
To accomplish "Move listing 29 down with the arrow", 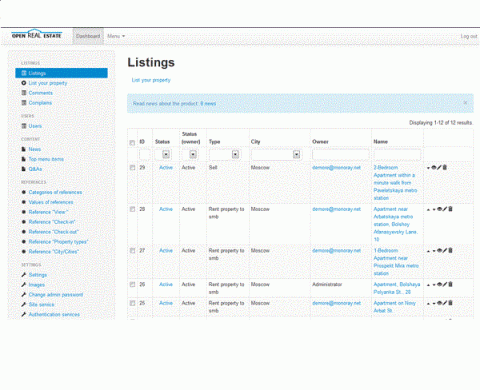I will (x=428, y=168).
